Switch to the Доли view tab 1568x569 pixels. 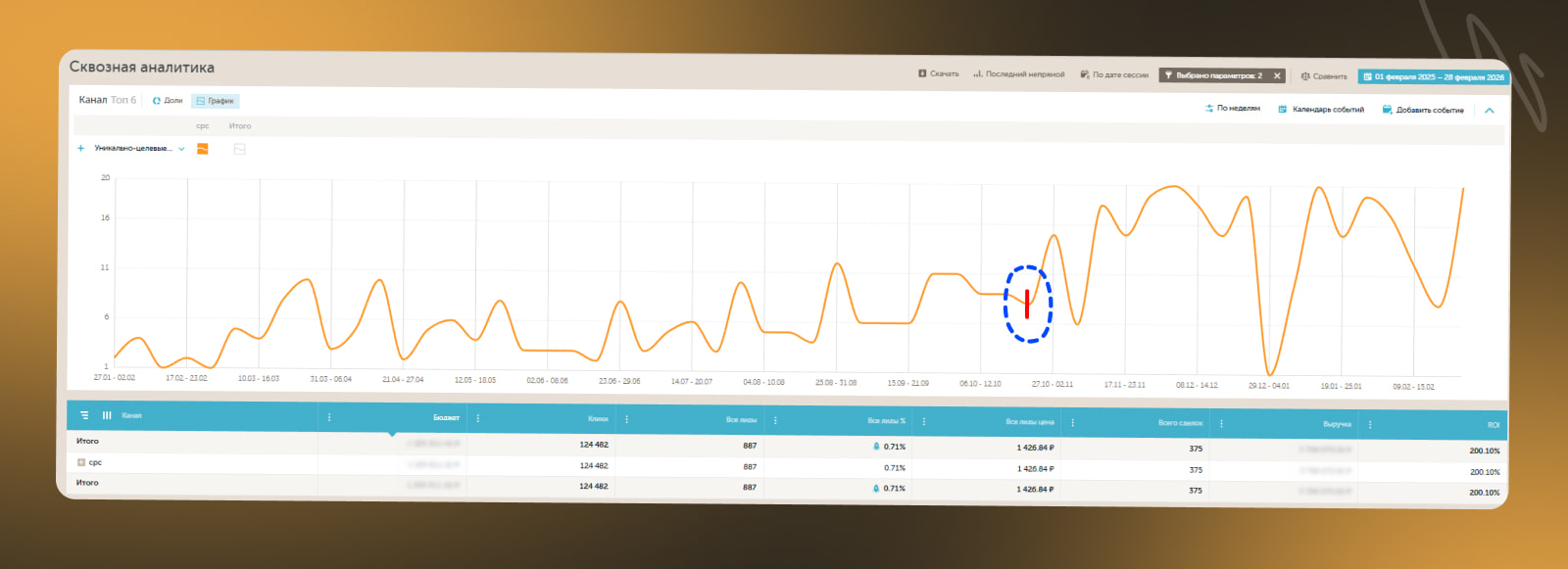coord(168,100)
